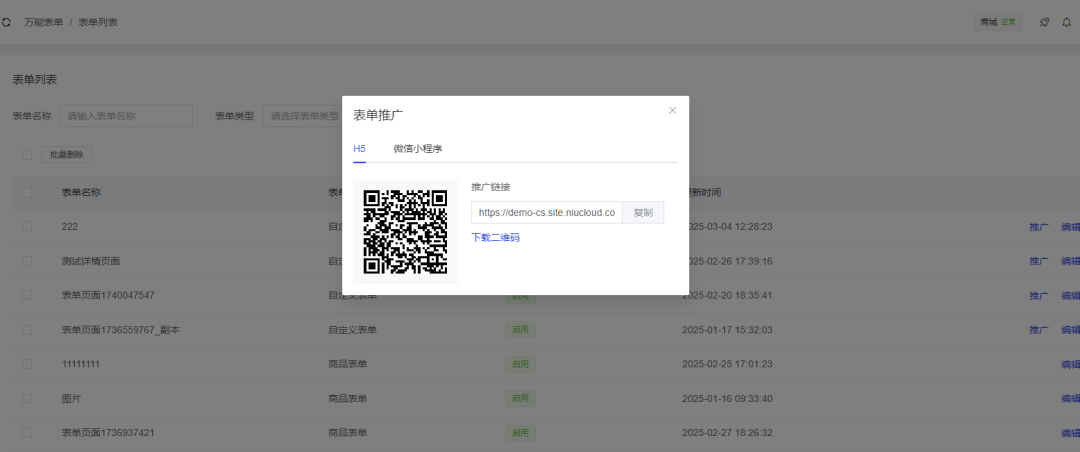Click the timestamp 2025-01-17 15:32:03
Screen dimensions: 1080x452
[x=727, y=330]
